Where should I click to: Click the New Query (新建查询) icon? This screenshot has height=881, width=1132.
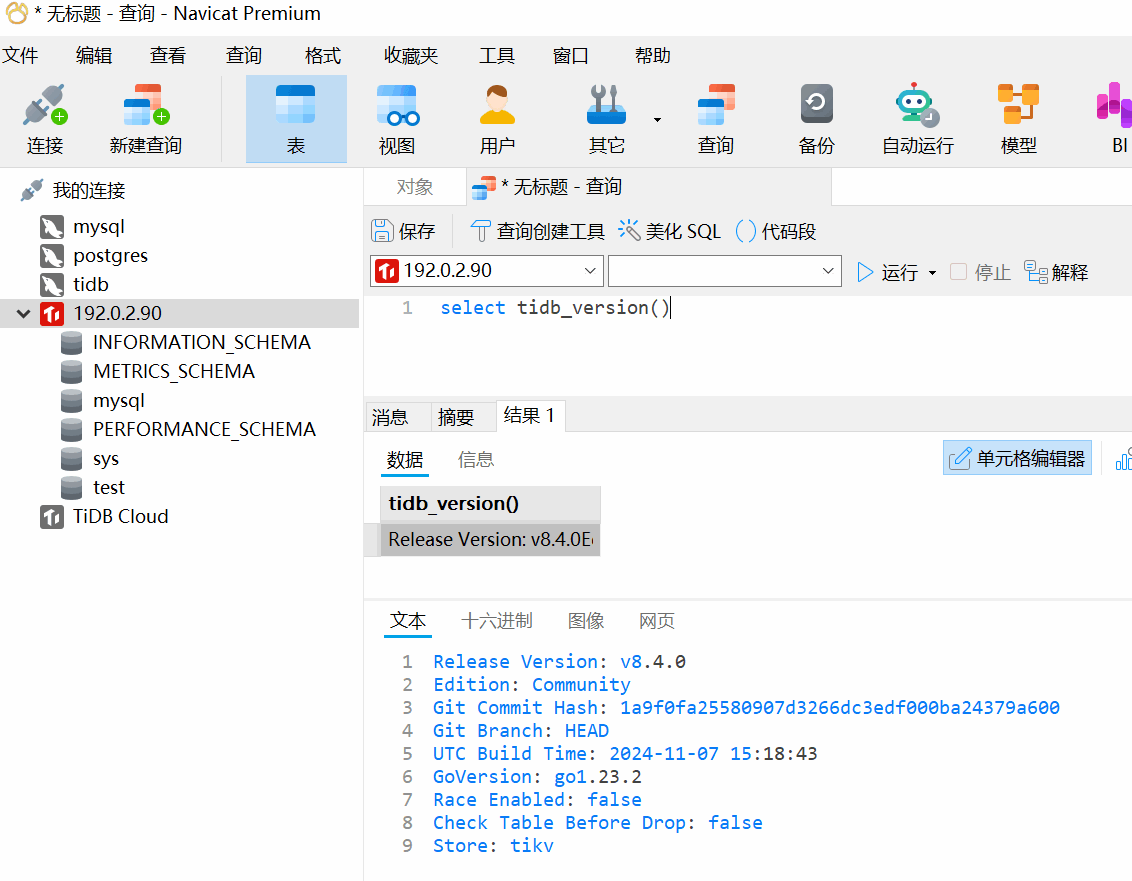146,119
